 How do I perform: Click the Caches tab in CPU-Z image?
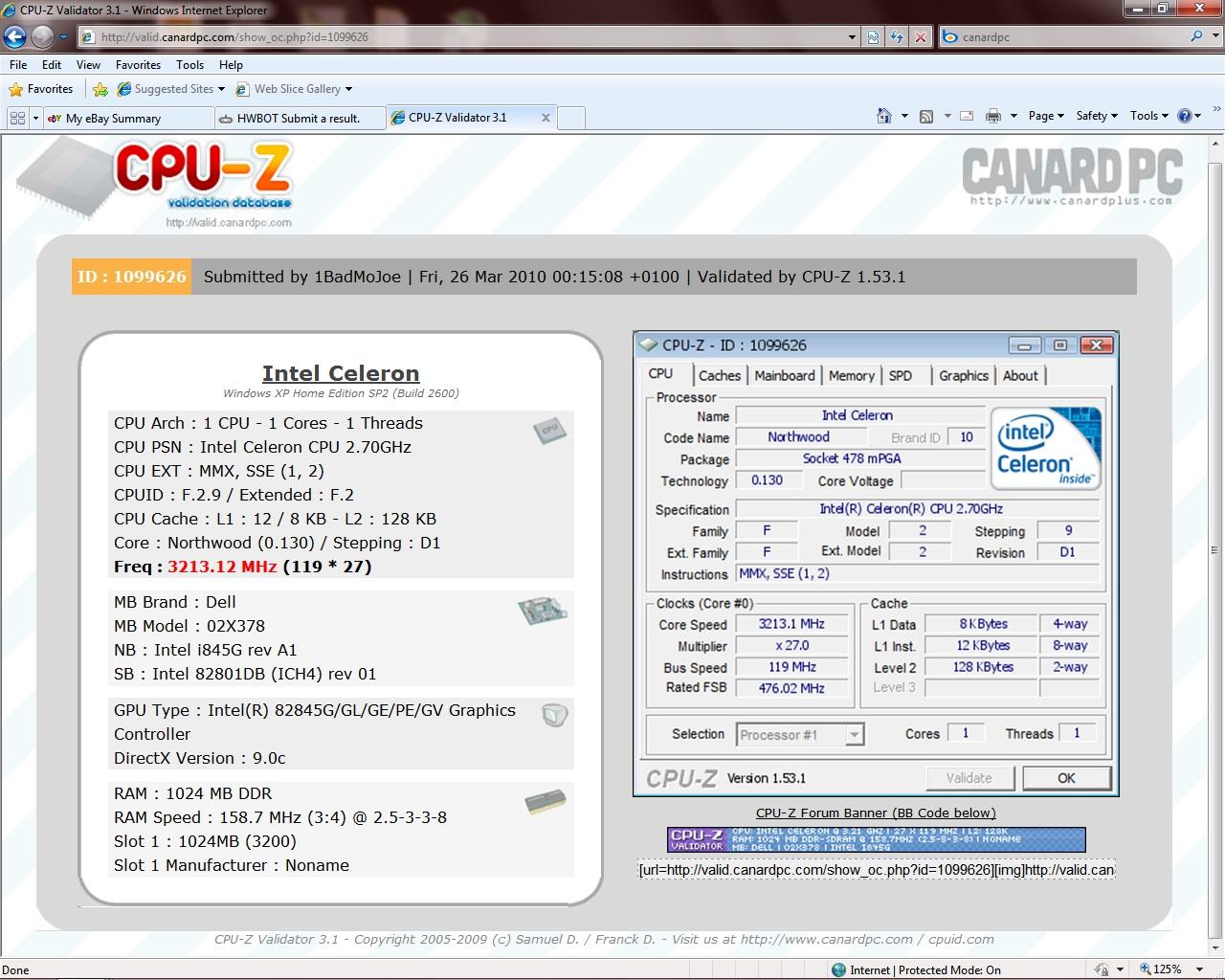coord(719,376)
